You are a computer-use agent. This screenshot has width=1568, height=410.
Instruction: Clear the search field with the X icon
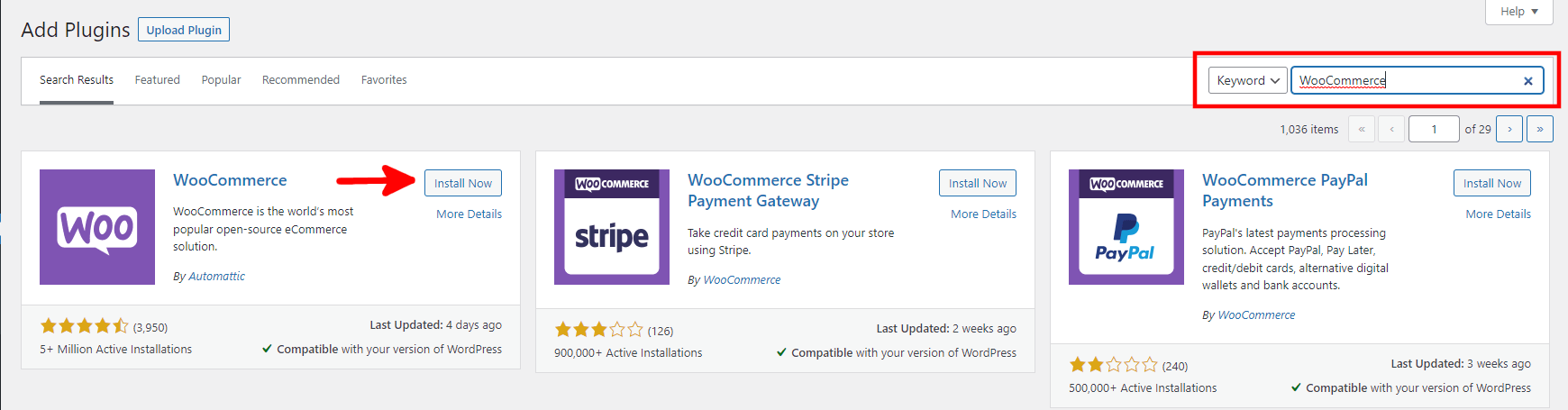pos(1528,81)
